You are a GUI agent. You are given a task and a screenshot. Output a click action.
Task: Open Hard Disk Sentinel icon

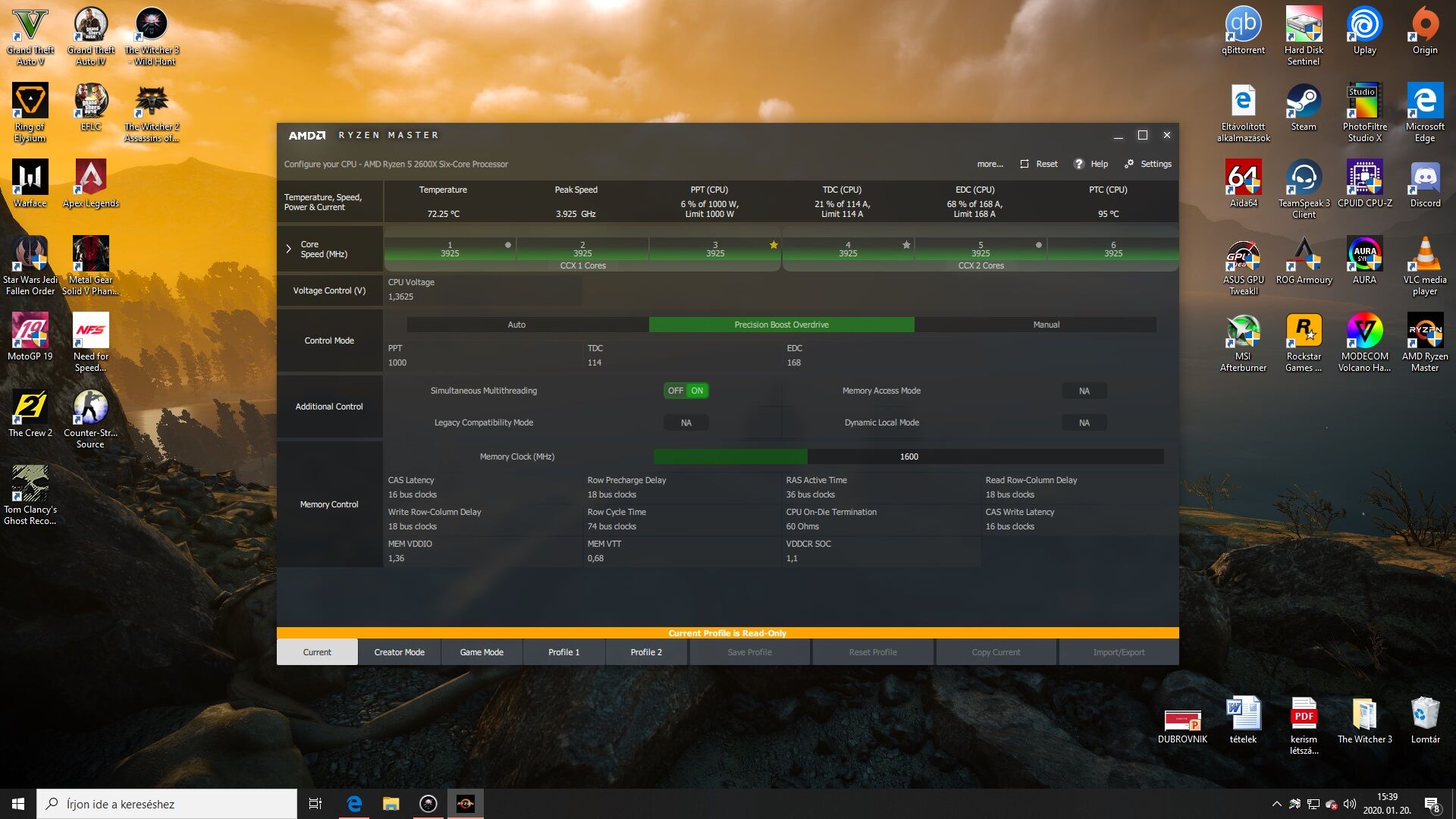click(1304, 36)
